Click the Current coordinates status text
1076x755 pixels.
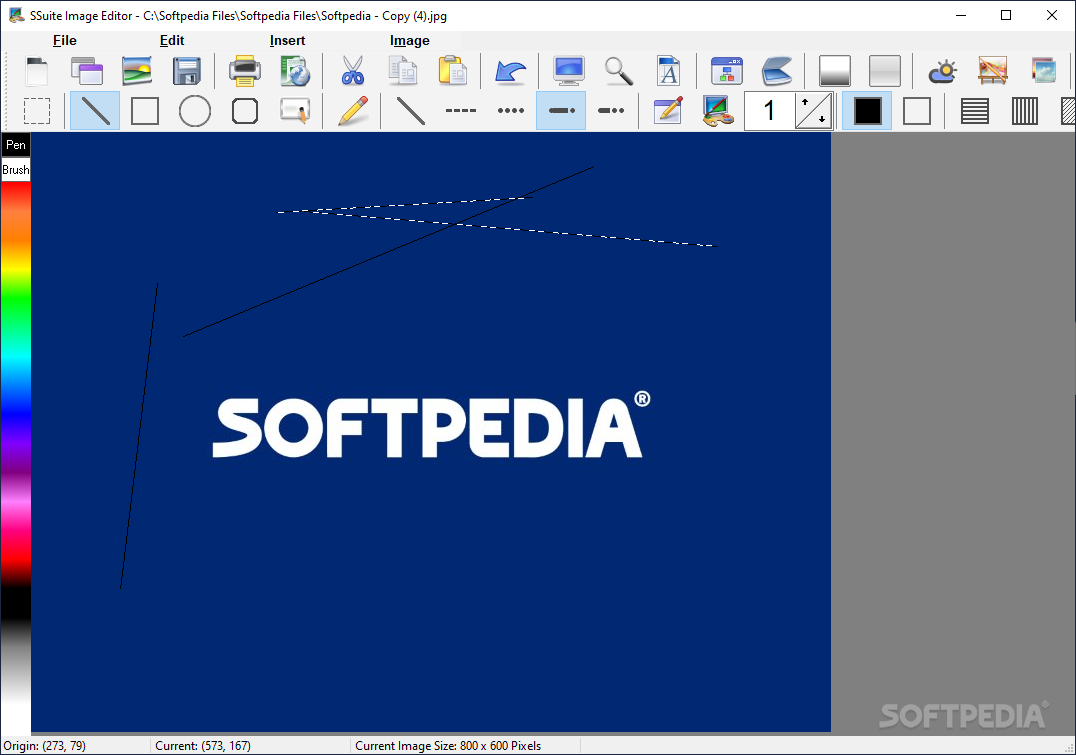pos(202,745)
